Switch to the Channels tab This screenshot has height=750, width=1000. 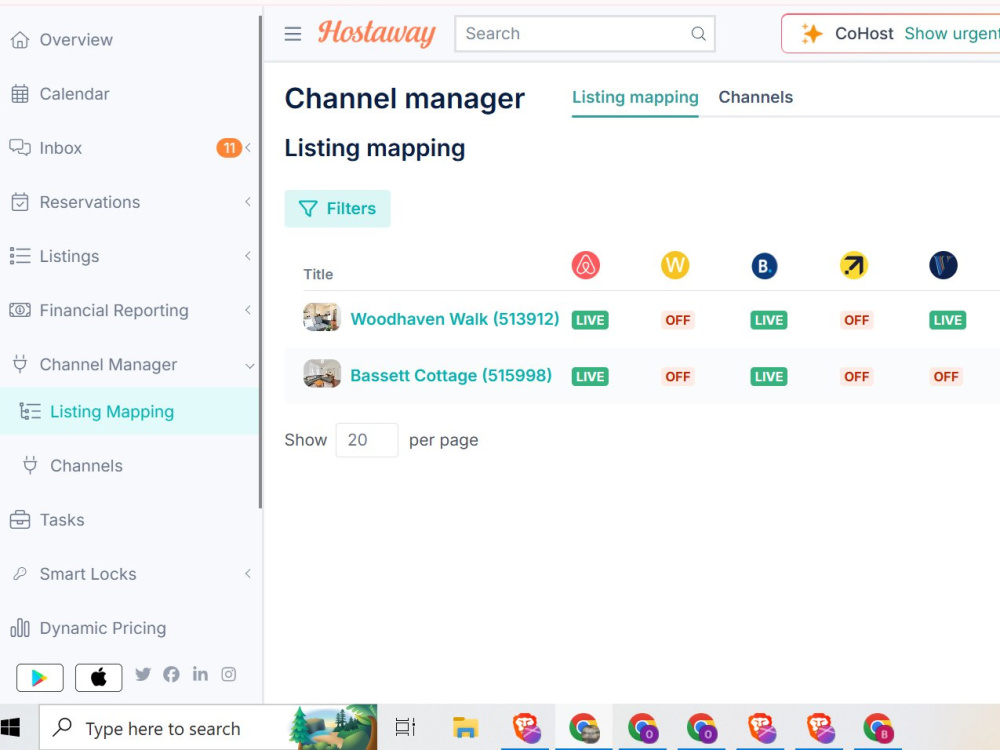[756, 97]
